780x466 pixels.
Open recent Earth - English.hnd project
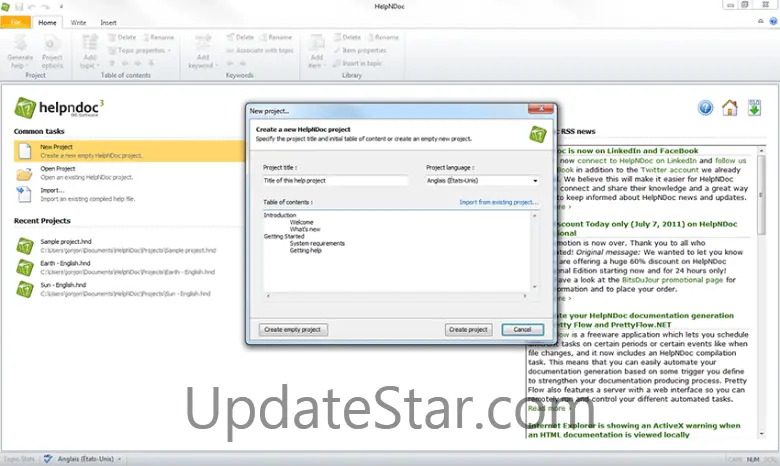click(x=128, y=267)
